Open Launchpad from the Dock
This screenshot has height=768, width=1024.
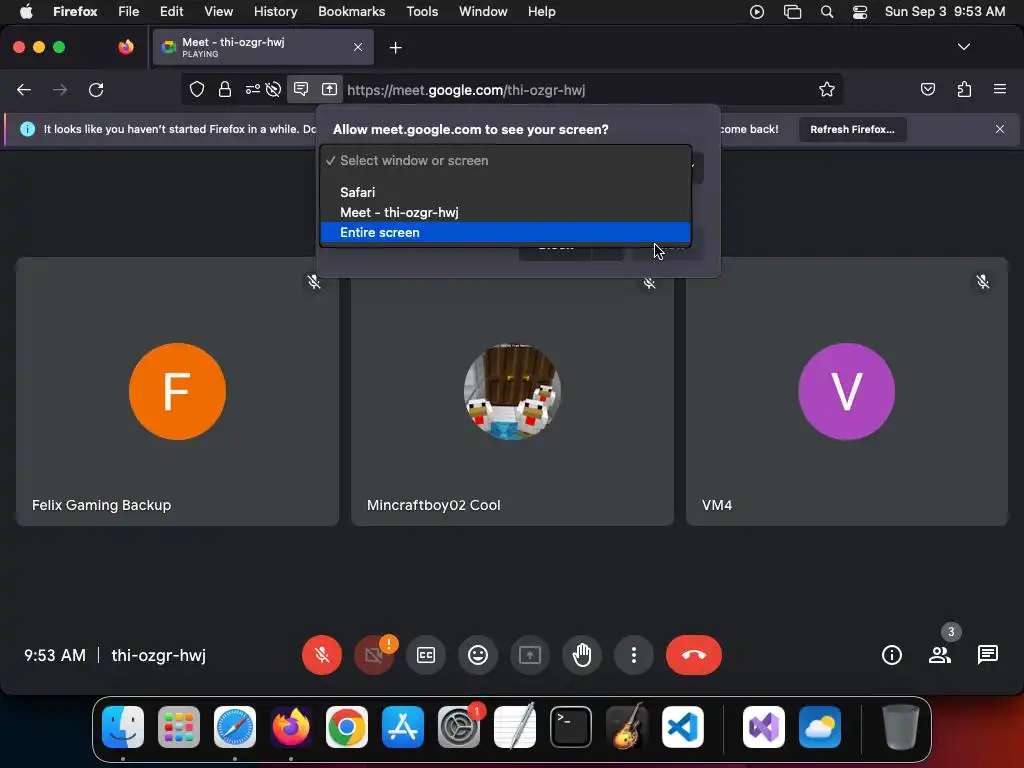pyautogui.click(x=179, y=727)
